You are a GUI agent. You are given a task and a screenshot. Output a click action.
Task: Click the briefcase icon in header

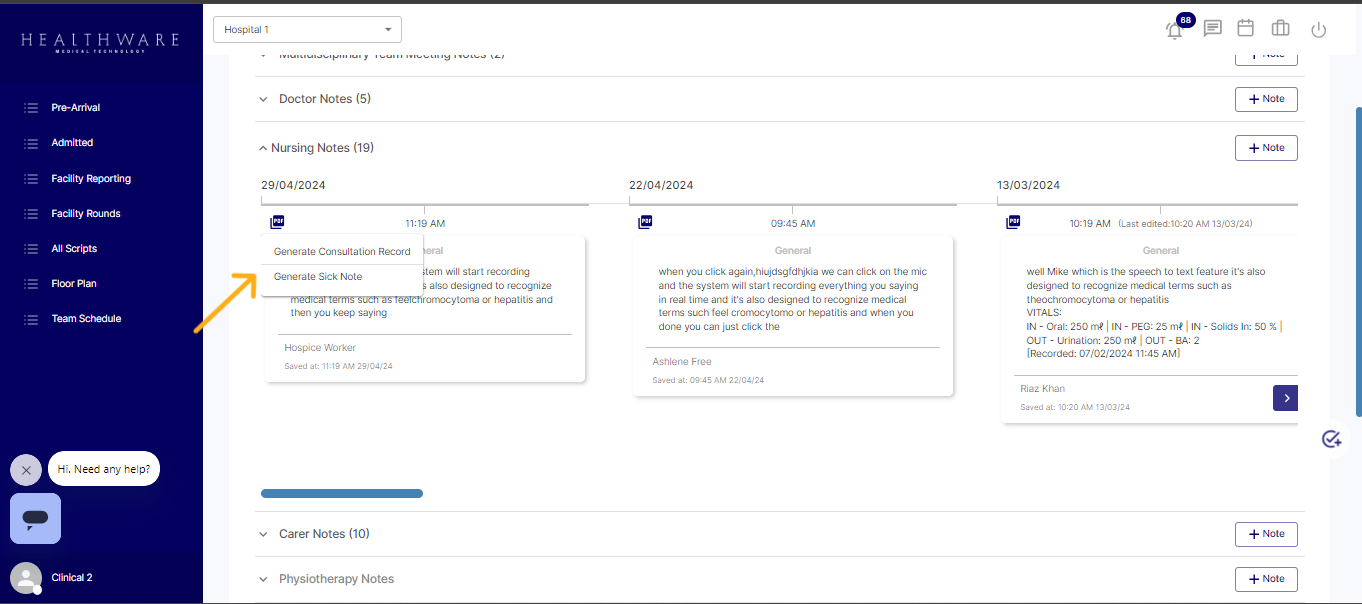pyautogui.click(x=1280, y=29)
